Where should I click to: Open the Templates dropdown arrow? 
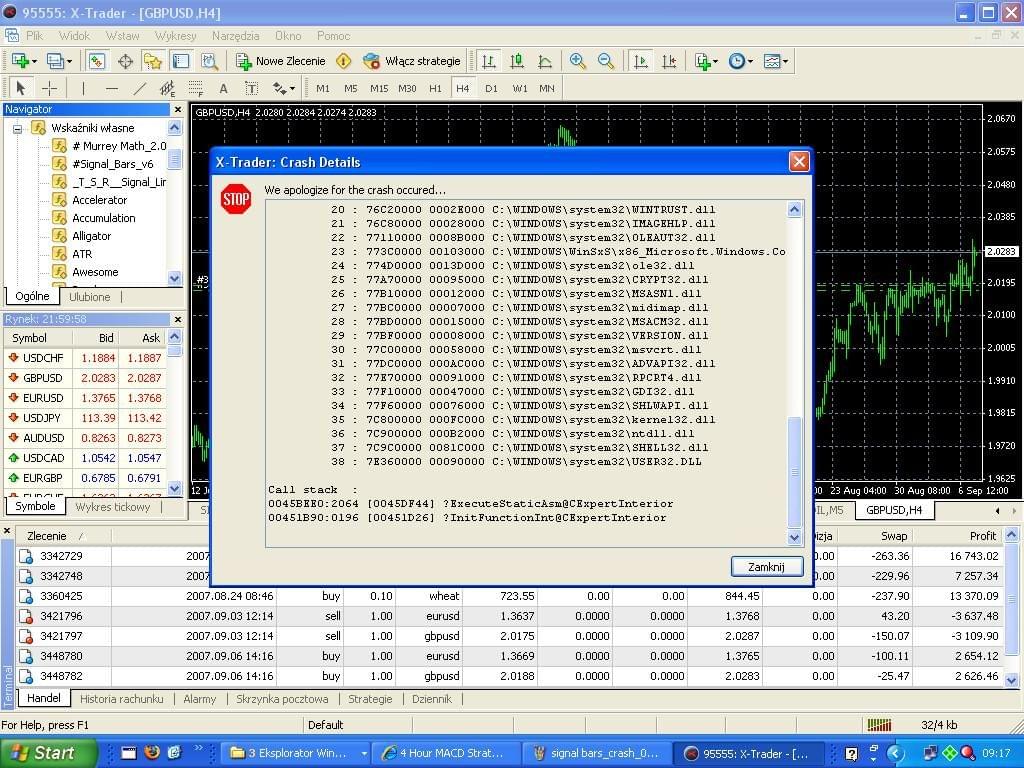[785, 62]
